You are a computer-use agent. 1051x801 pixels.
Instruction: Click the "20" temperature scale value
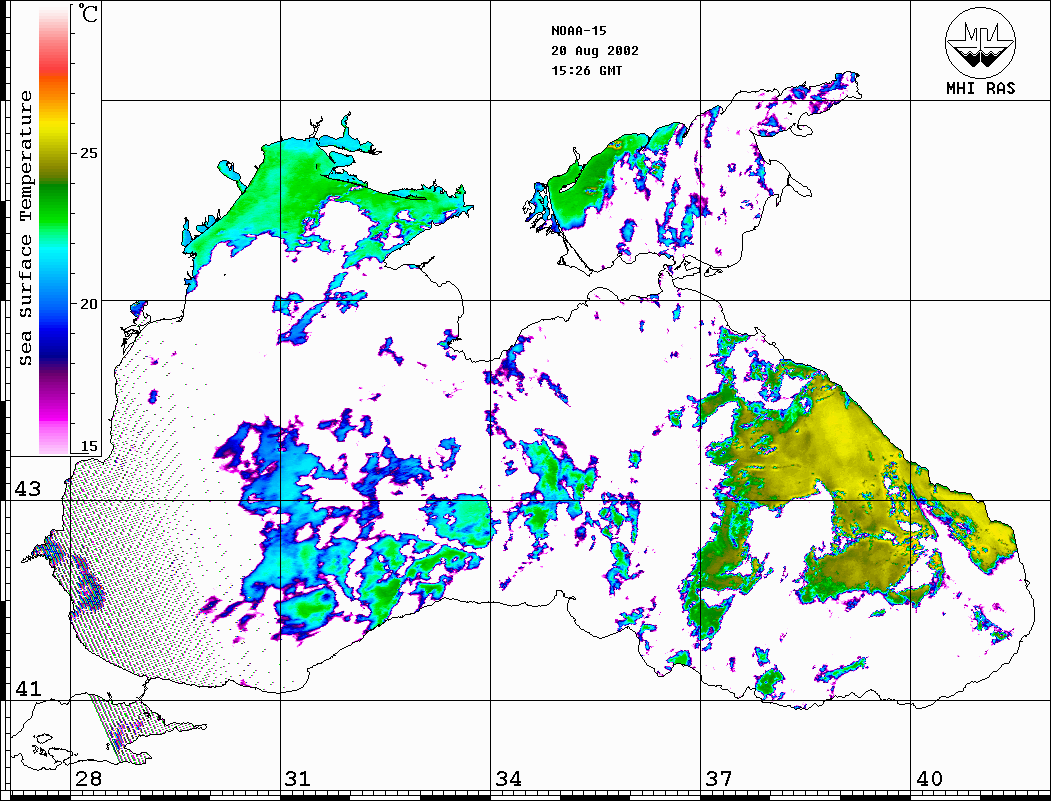coord(88,304)
